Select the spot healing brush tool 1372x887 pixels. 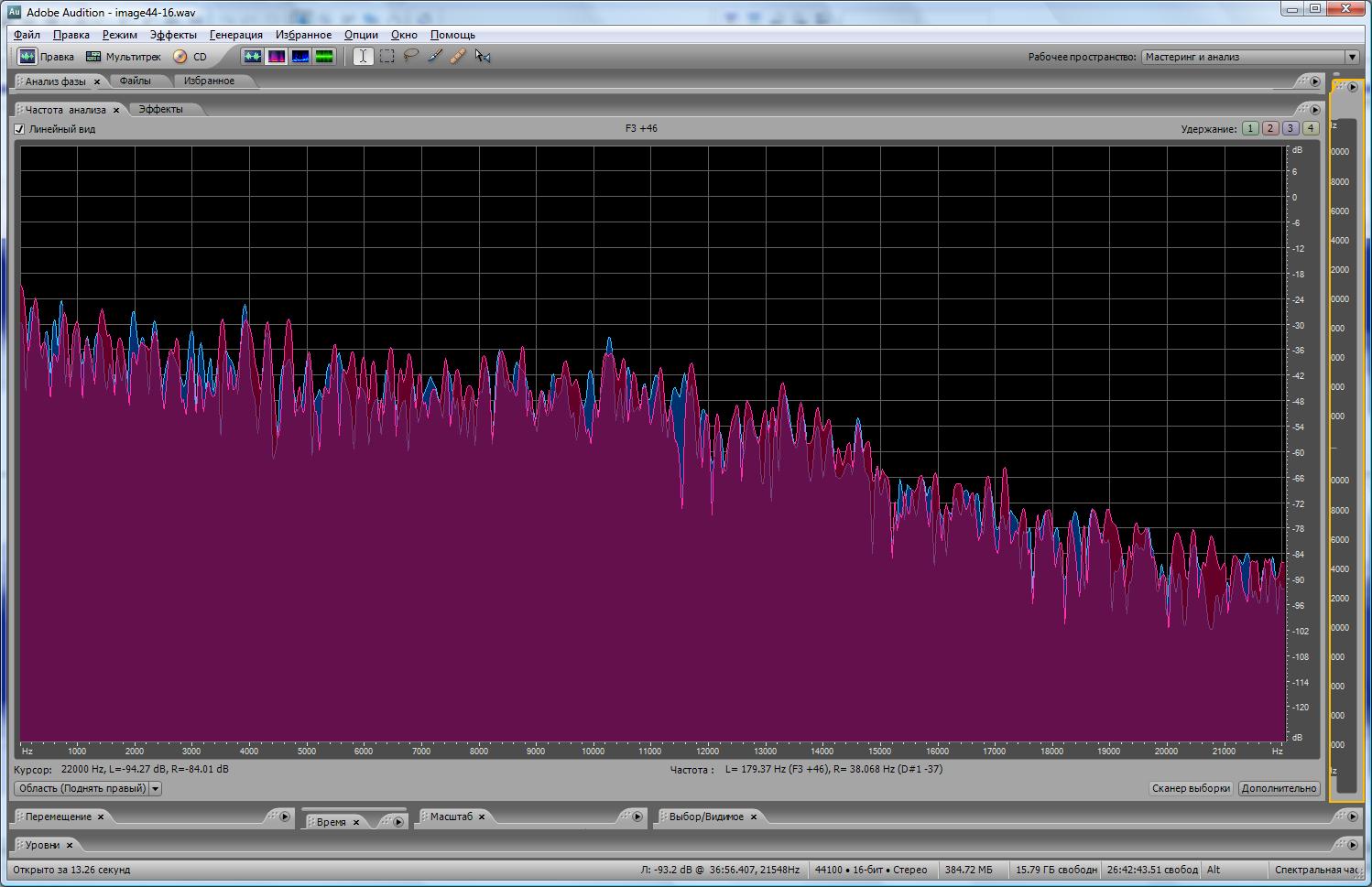pyautogui.click(x=458, y=57)
